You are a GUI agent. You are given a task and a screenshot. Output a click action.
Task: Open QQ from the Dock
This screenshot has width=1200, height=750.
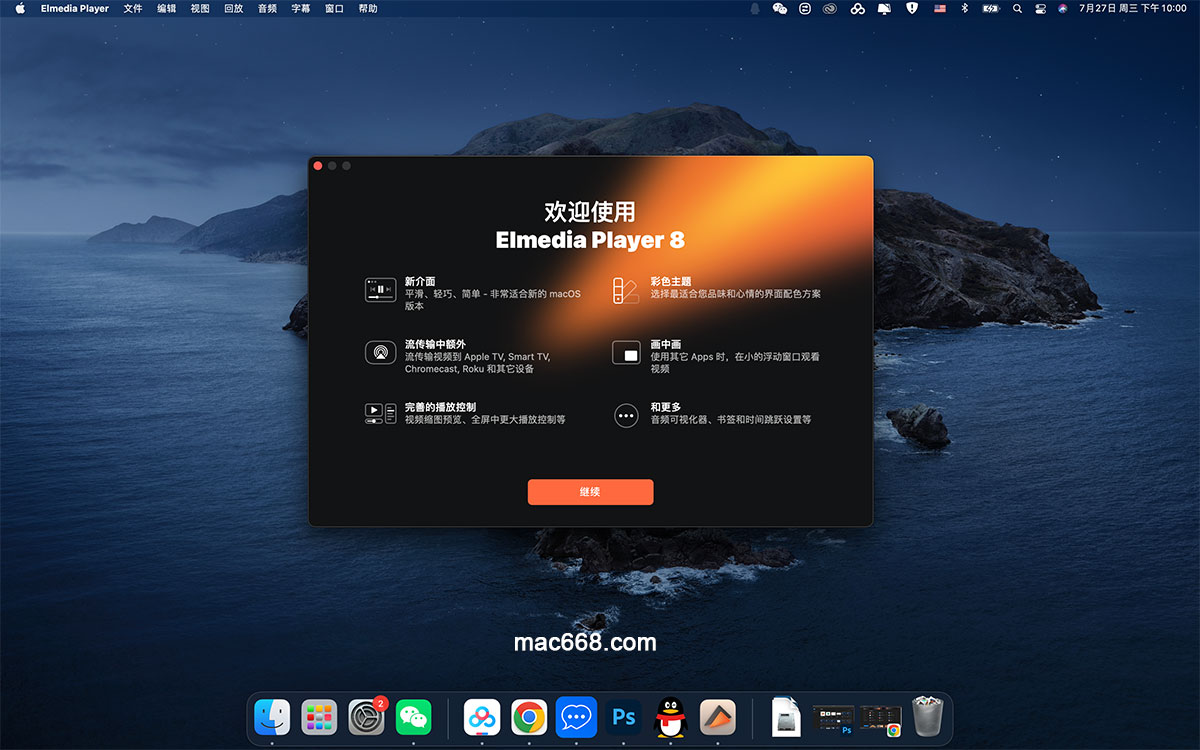coord(670,717)
